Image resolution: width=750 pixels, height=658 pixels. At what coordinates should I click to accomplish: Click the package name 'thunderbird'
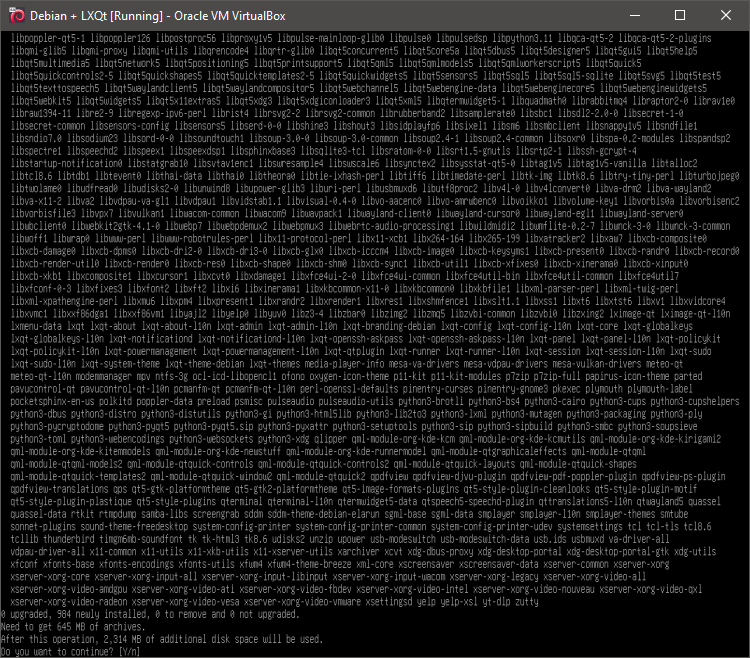tap(68, 539)
